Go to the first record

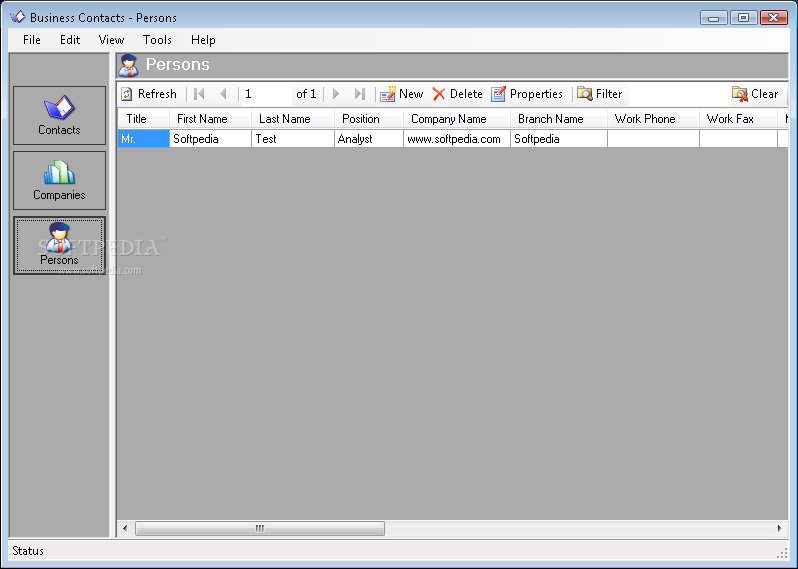199,94
